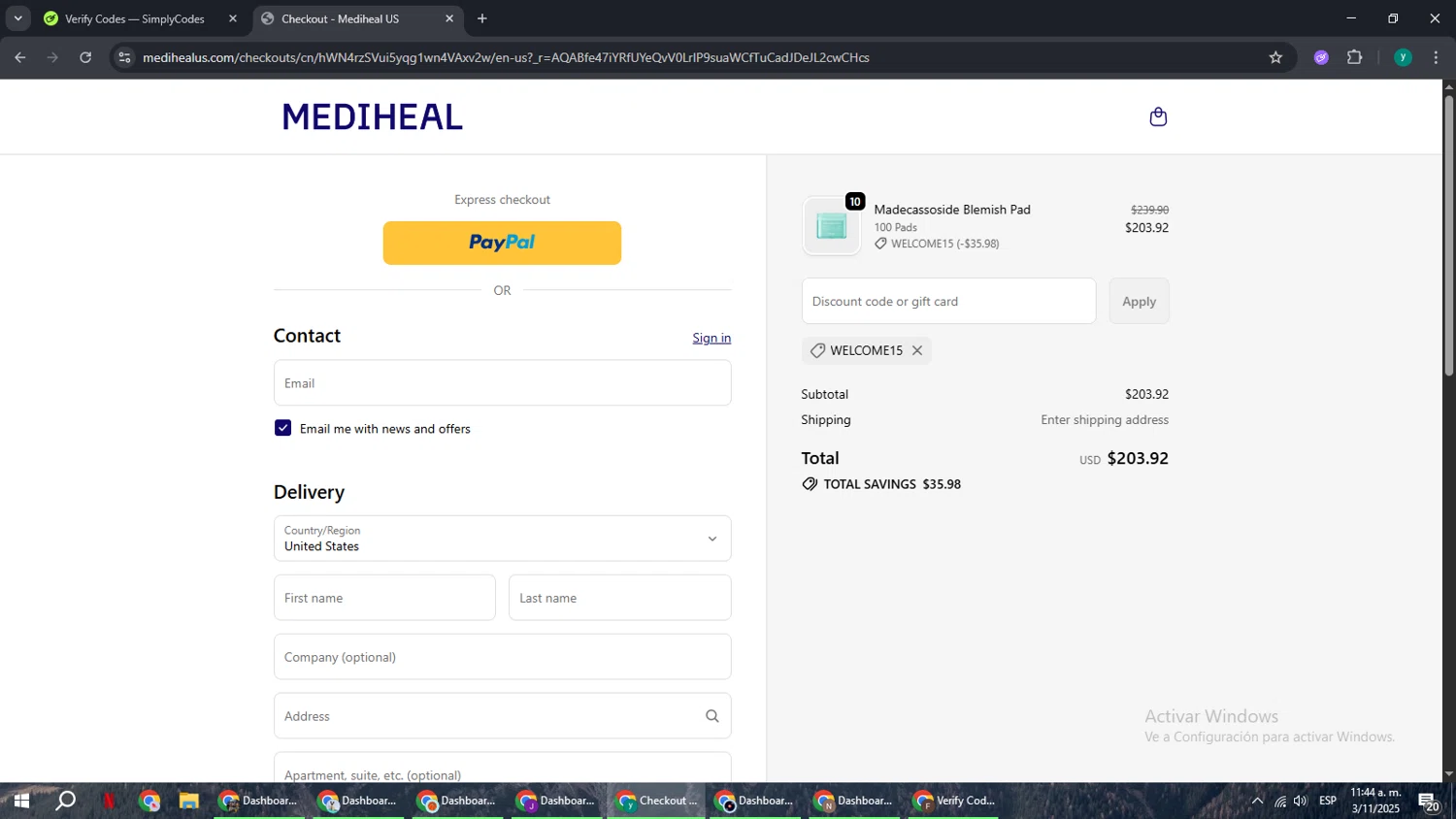Bookmark this page with the star icon
This screenshot has height=819, width=1456.
(1275, 57)
